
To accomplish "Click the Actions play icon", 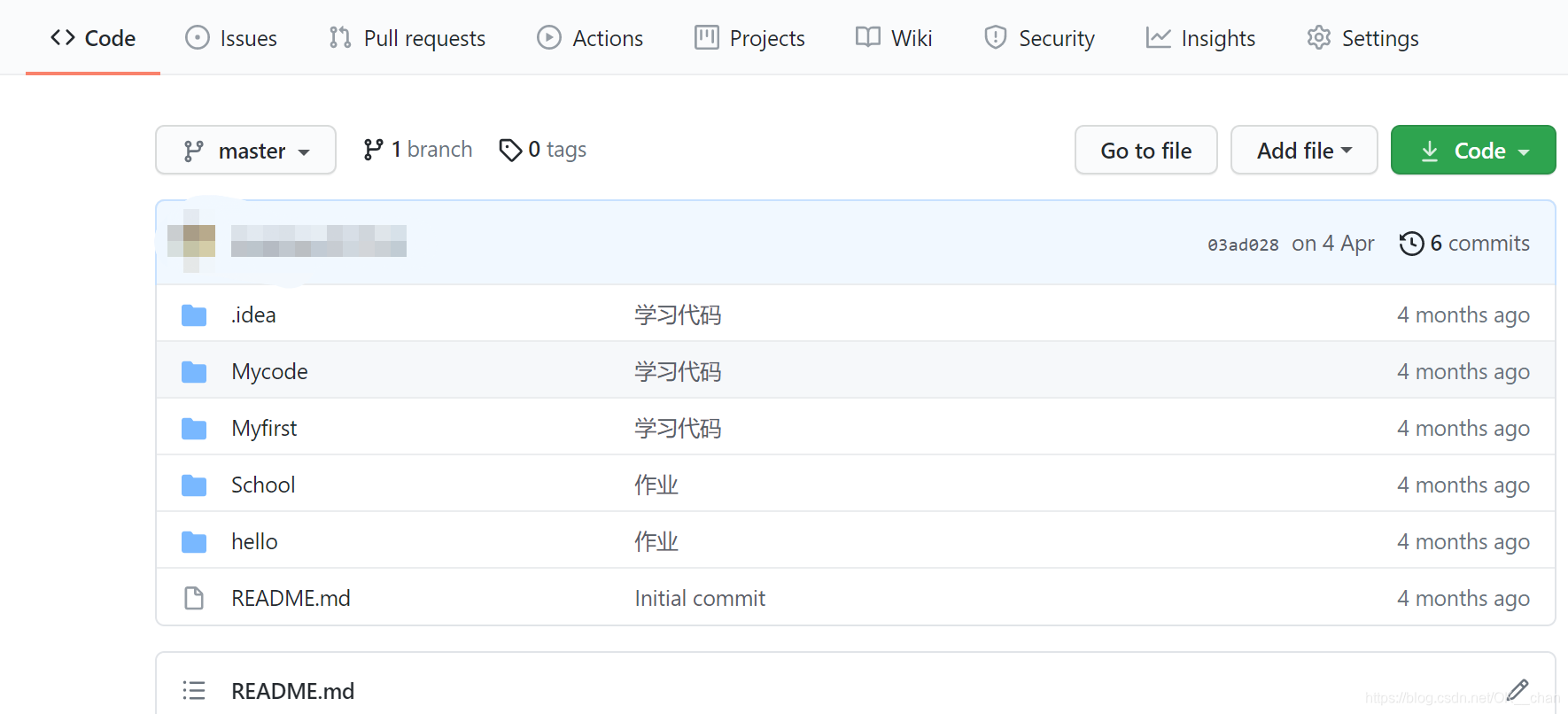I will [x=549, y=37].
